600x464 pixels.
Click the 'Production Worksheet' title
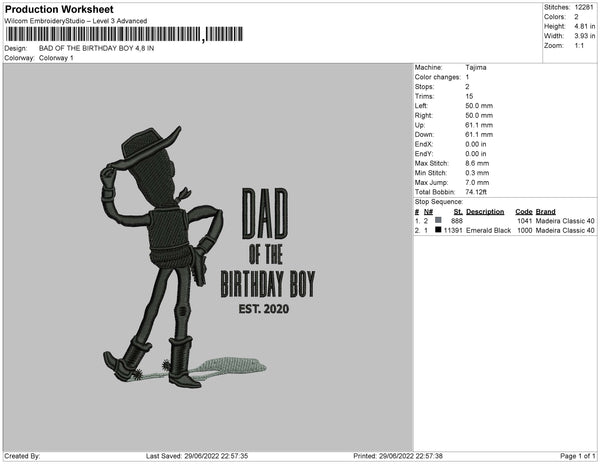click(59, 9)
